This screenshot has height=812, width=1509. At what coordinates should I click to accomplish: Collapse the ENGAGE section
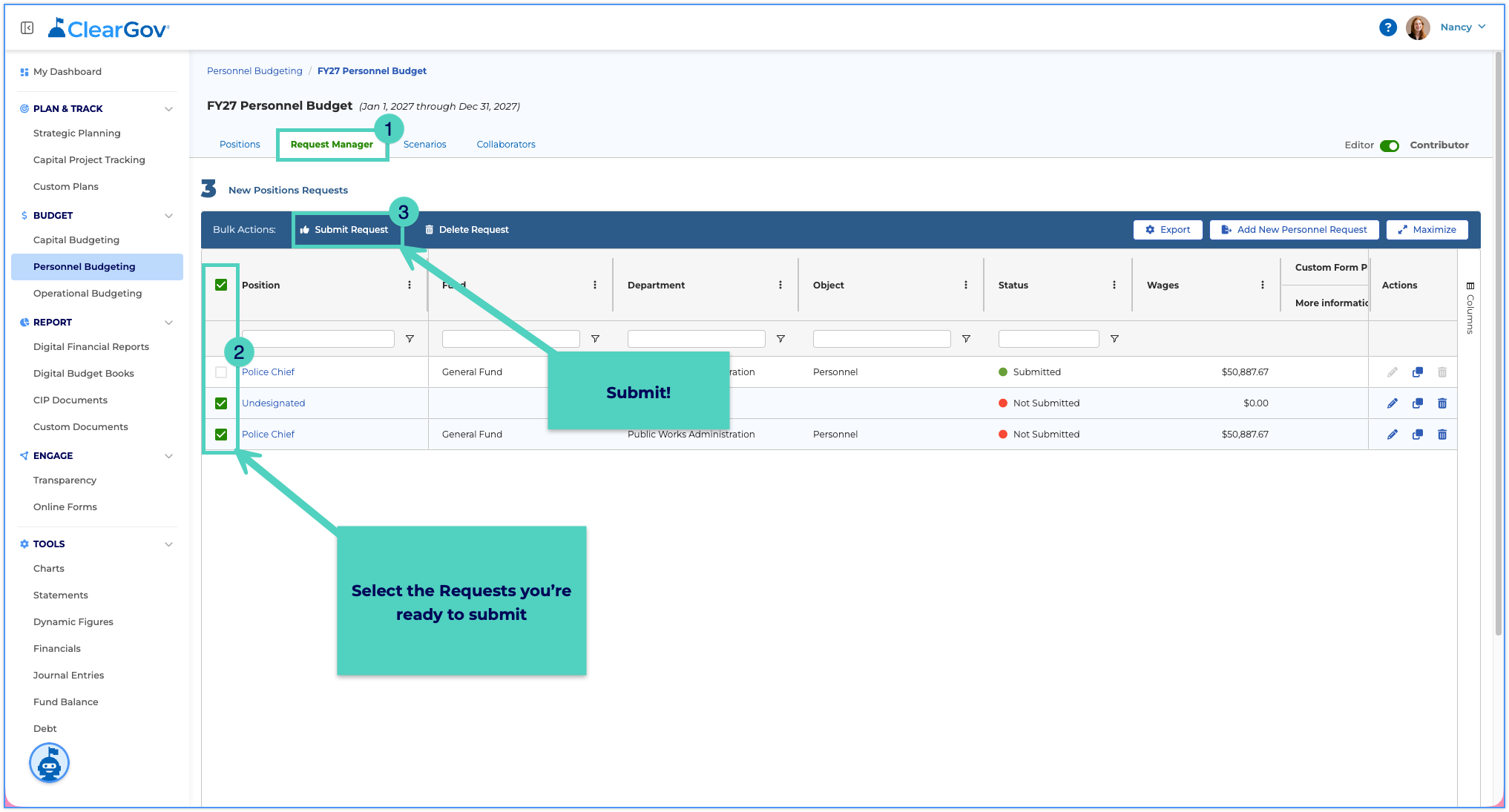[168, 456]
